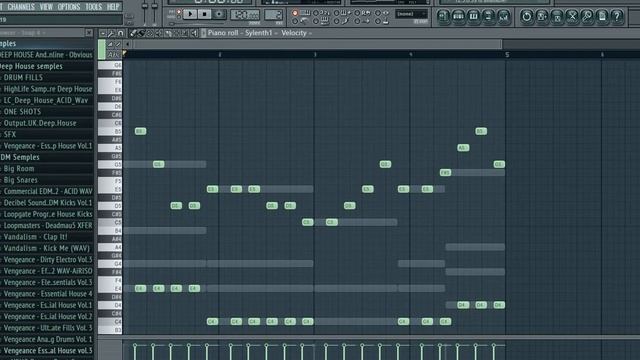Click the pattern number selector display
The image size is (640, 360).
coord(274,15)
